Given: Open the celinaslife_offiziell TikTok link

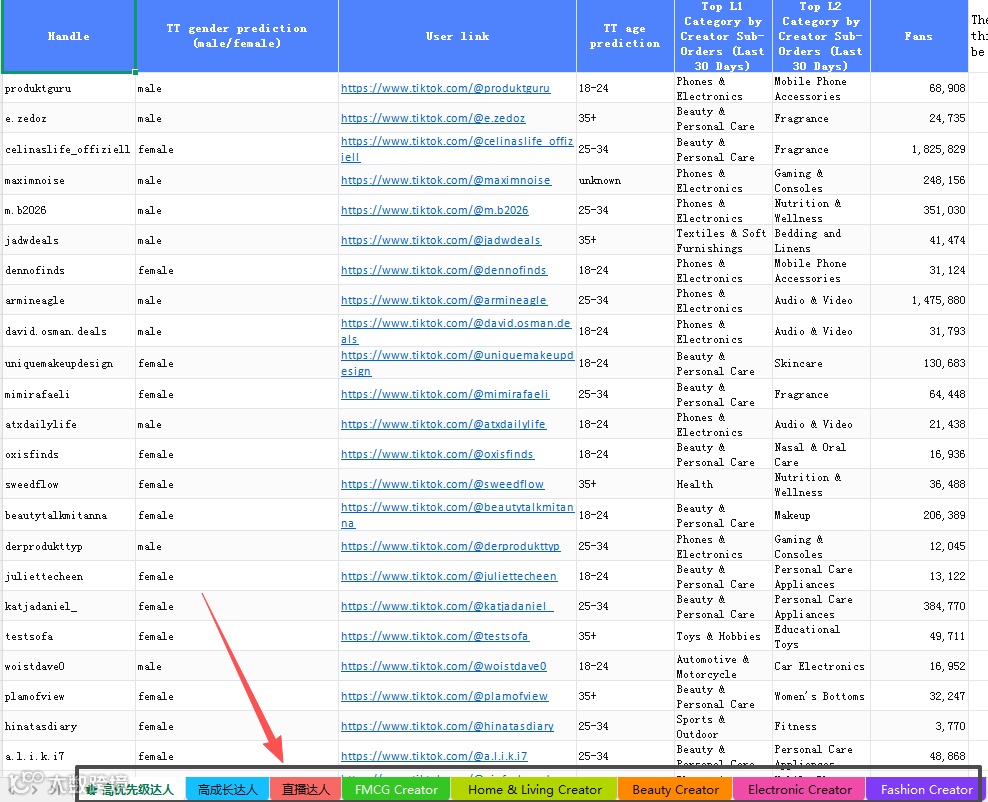Looking at the screenshot, I should 457,149.
